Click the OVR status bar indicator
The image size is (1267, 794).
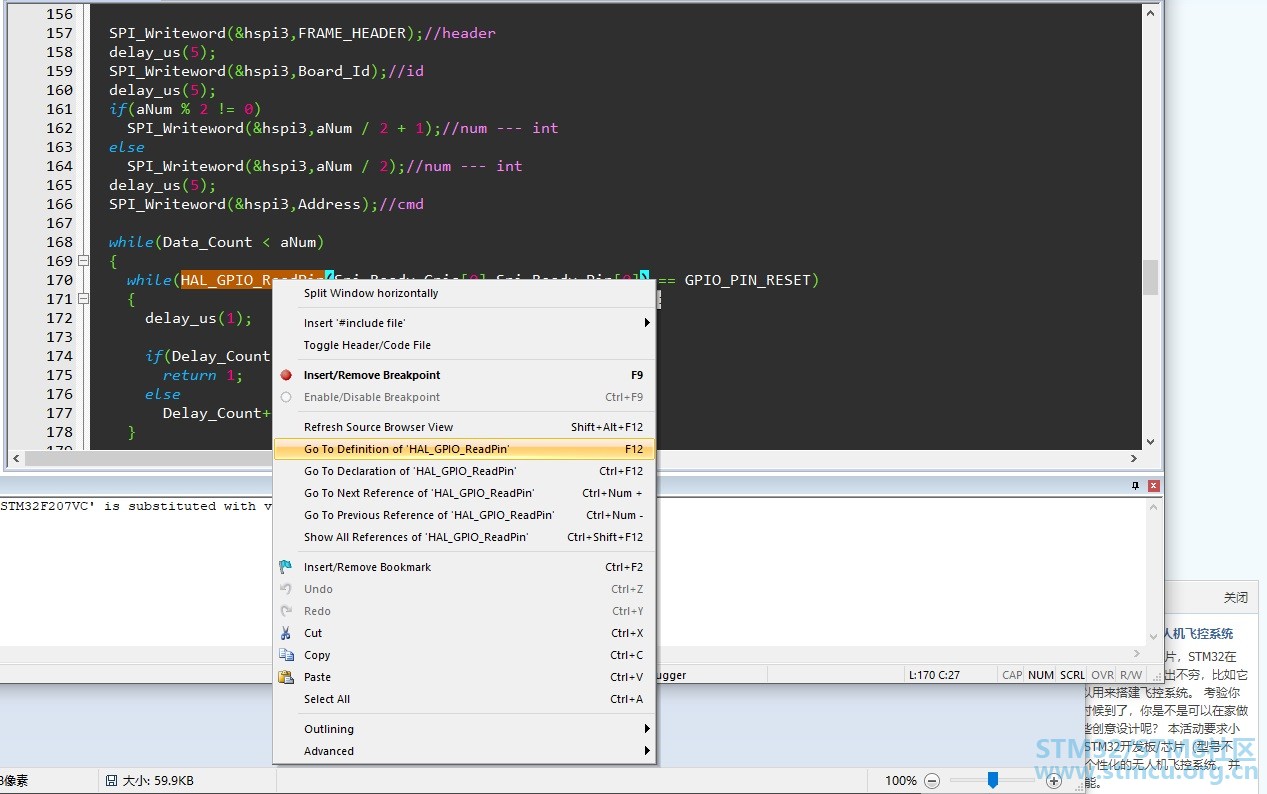click(x=1102, y=675)
